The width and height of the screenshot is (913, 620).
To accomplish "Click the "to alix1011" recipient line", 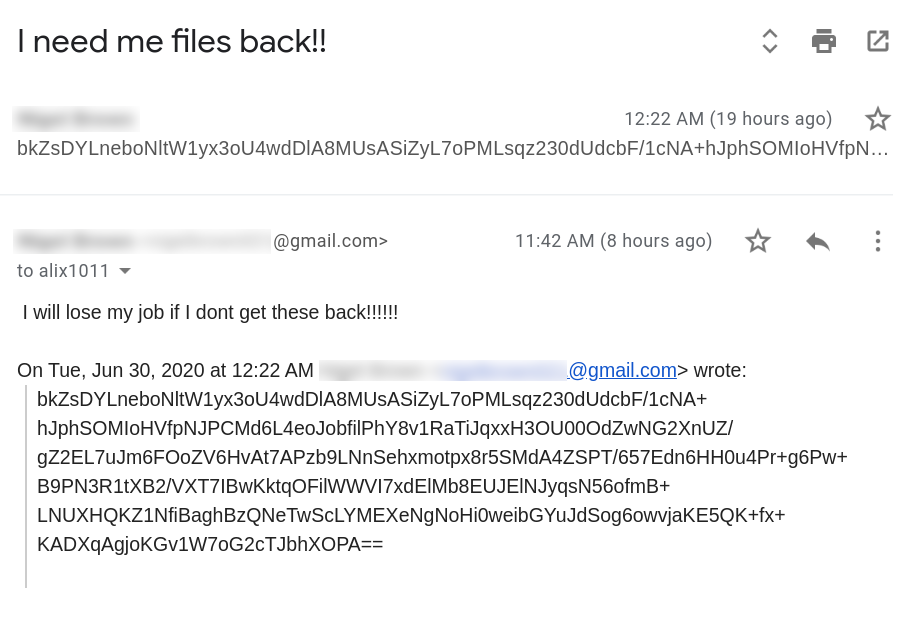I will [x=63, y=271].
